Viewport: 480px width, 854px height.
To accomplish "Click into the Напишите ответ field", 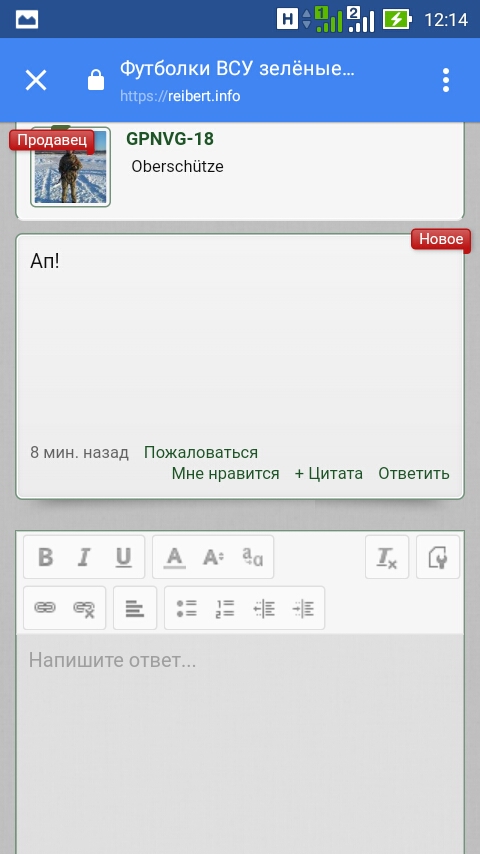I will pos(240,744).
